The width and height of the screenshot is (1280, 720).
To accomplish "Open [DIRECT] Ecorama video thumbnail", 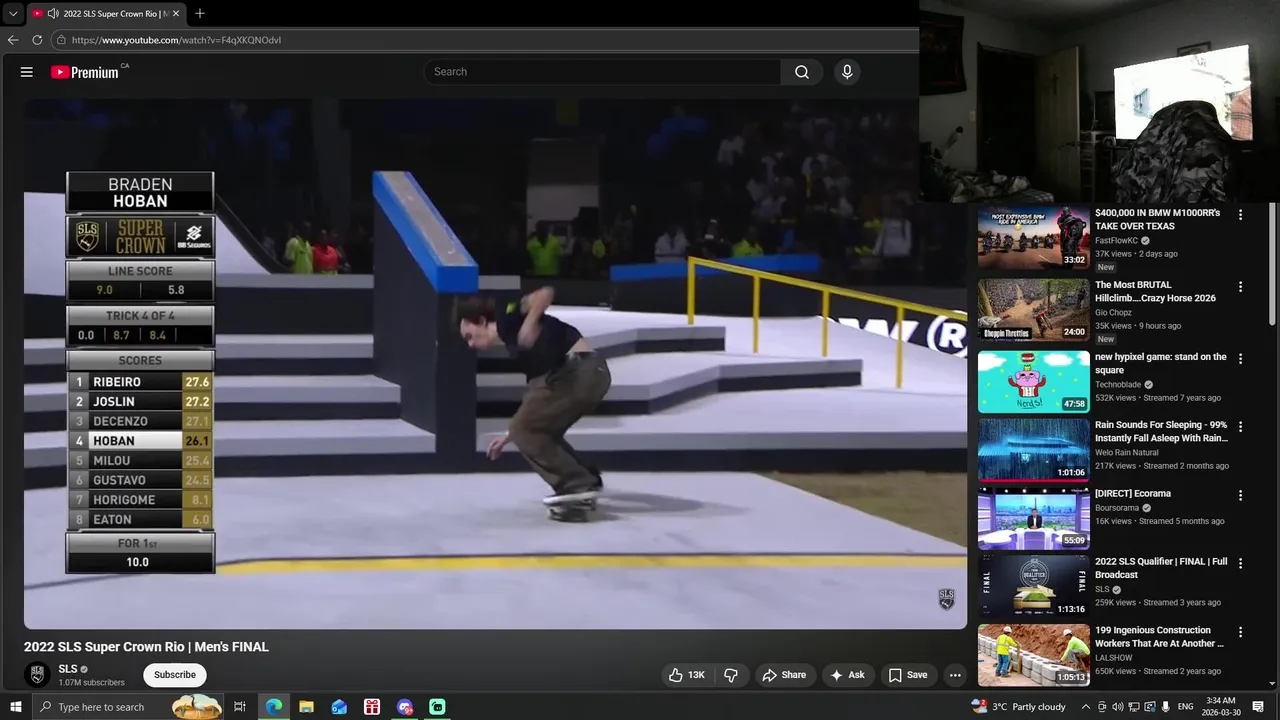I will click(1034, 518).
